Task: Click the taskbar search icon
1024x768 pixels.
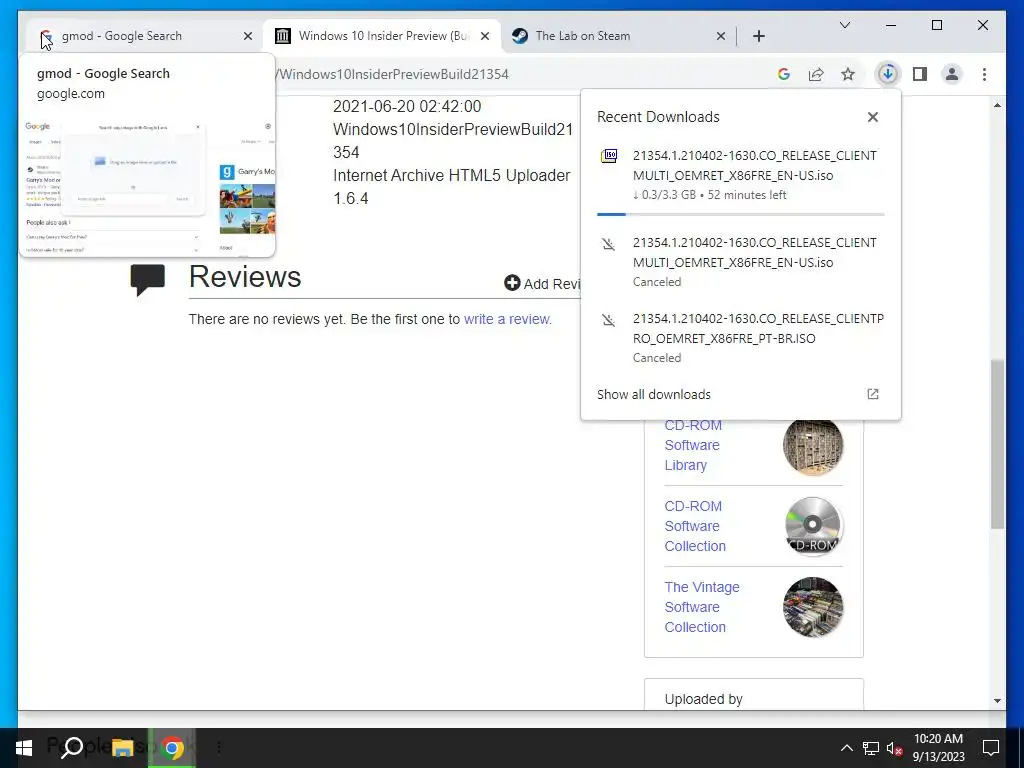Action: click(x=72, y=748)
